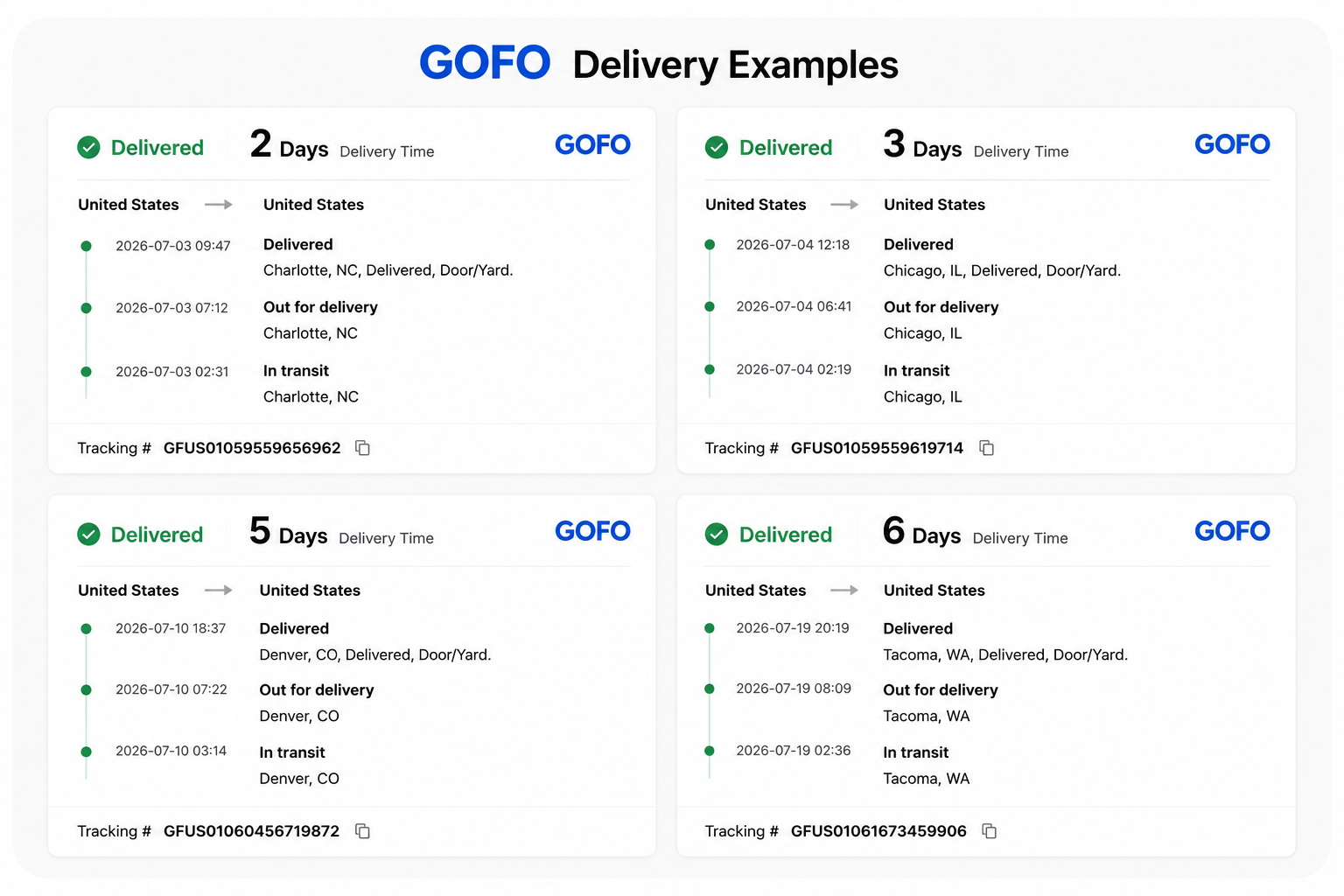
Task: Select the timeline dot beside 2026-07-03 09:47
Action: 86,246
